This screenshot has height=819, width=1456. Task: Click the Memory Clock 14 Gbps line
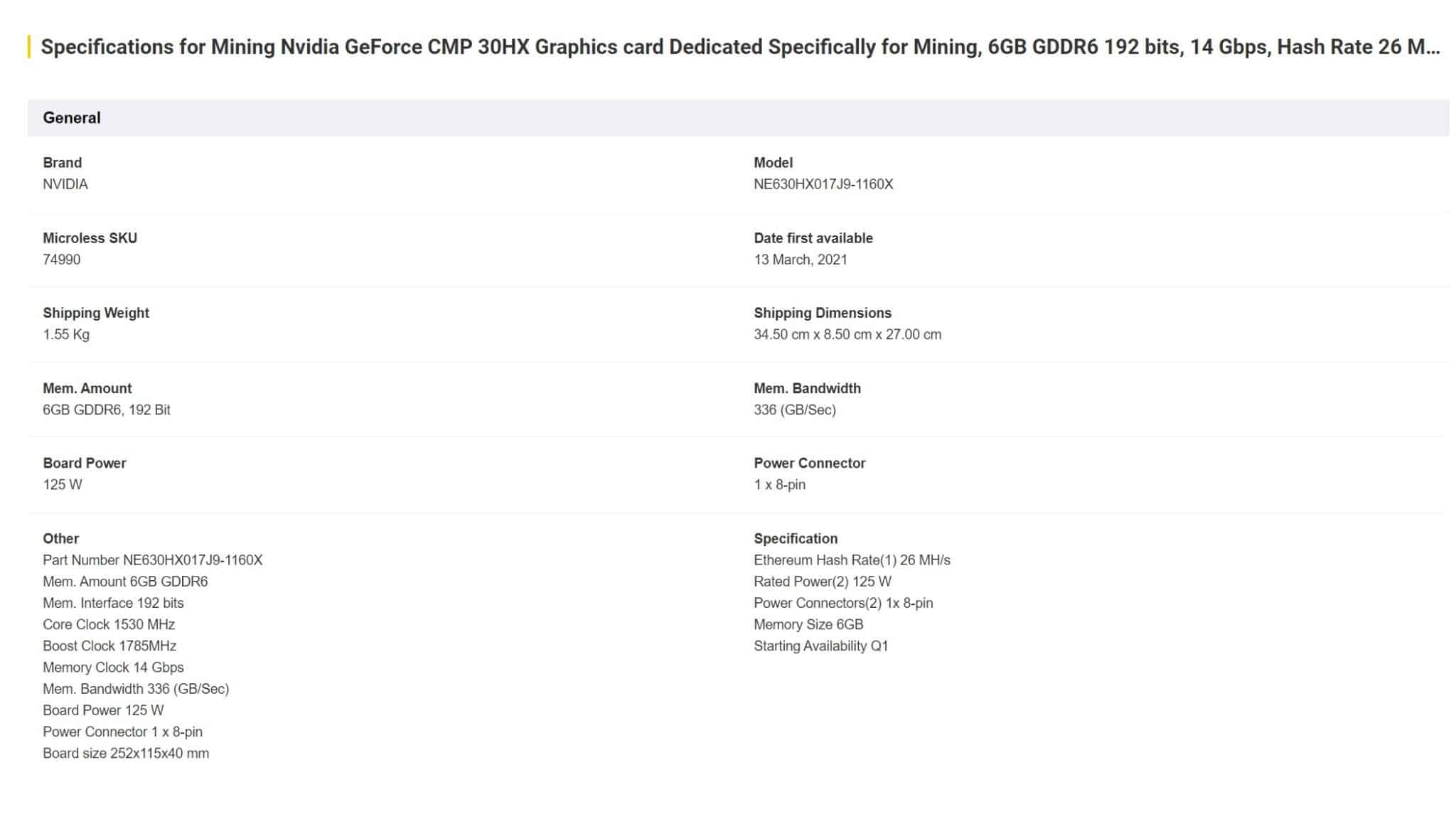click(x=113, y=667)
